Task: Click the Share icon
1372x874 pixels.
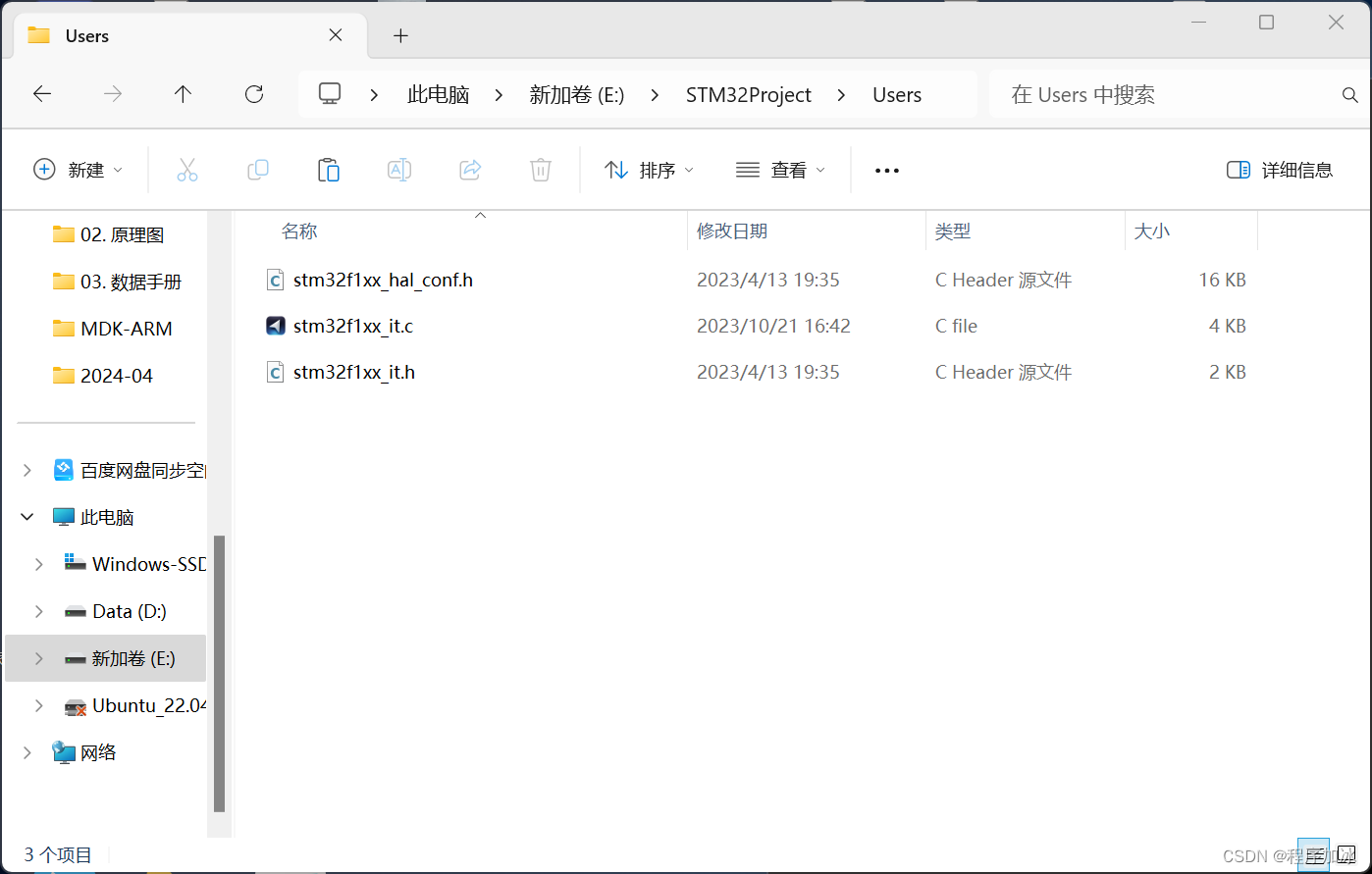Action: pyautogui.click(x=470, y=170)
